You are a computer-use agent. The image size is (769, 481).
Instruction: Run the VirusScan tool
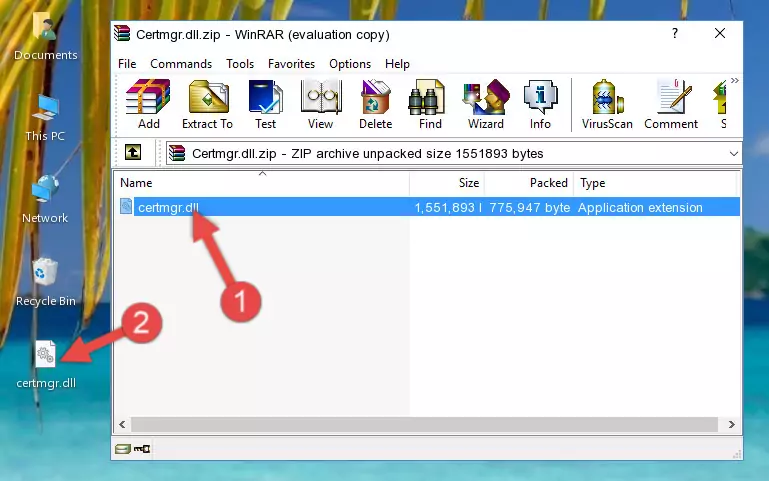pos(607,104)
